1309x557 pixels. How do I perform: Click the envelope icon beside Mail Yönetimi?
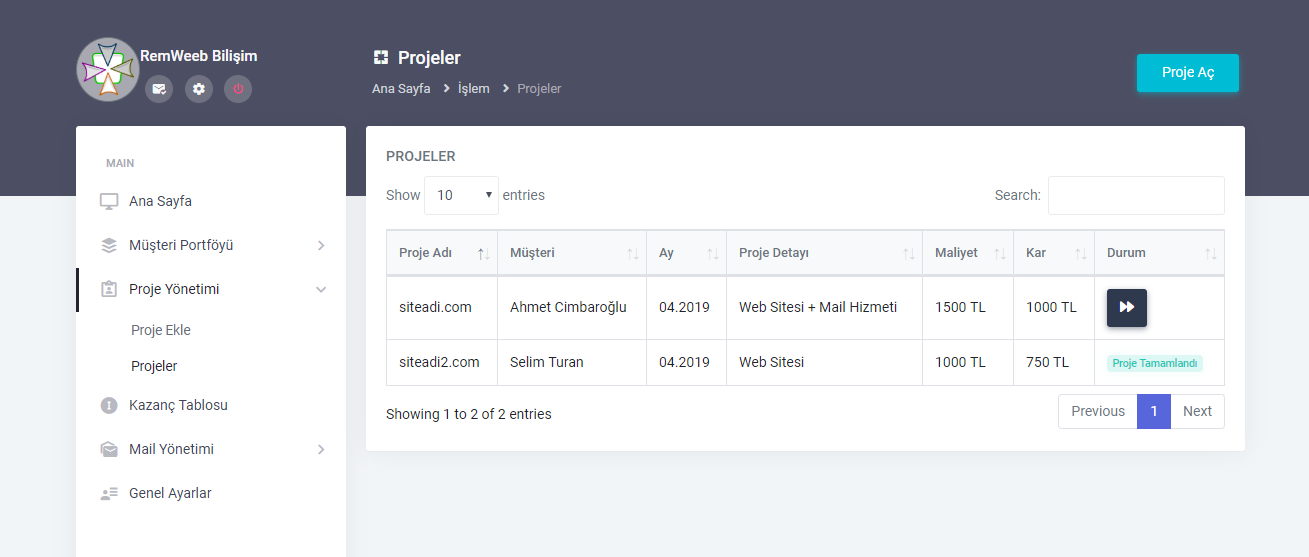(109, 449)
